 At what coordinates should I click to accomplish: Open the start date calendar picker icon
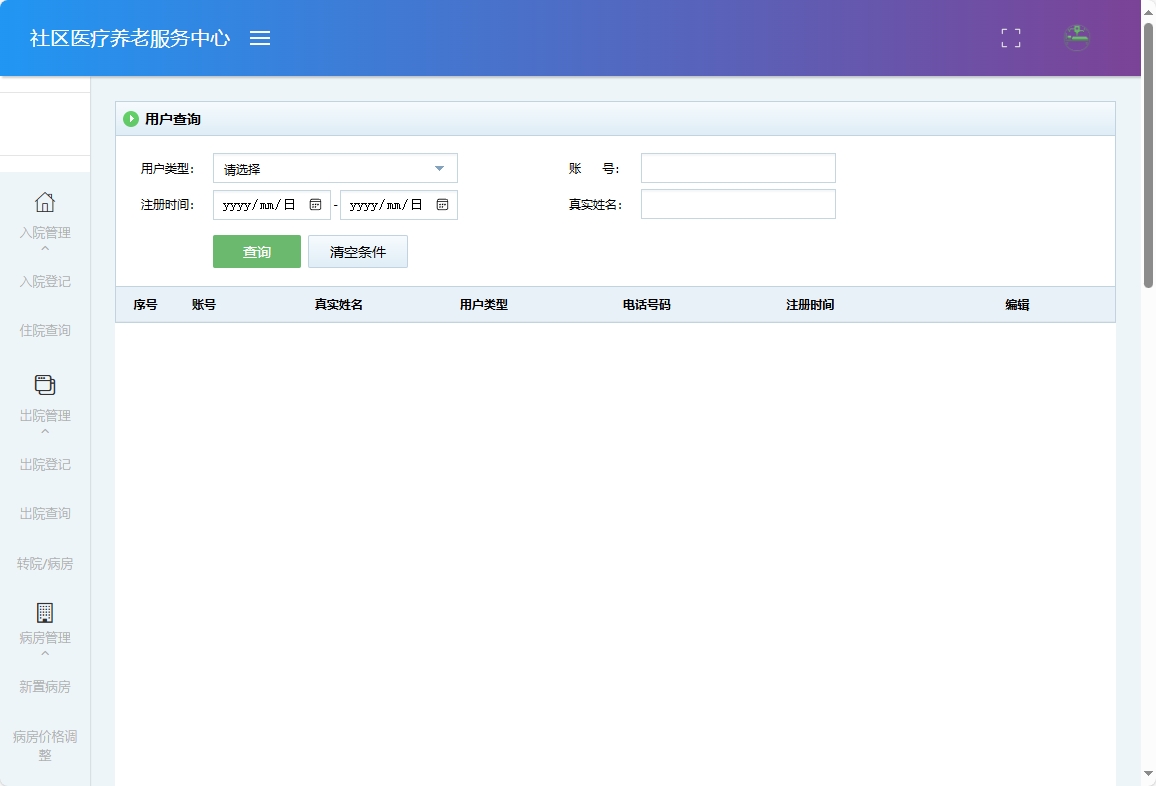(x=316, y=204)
